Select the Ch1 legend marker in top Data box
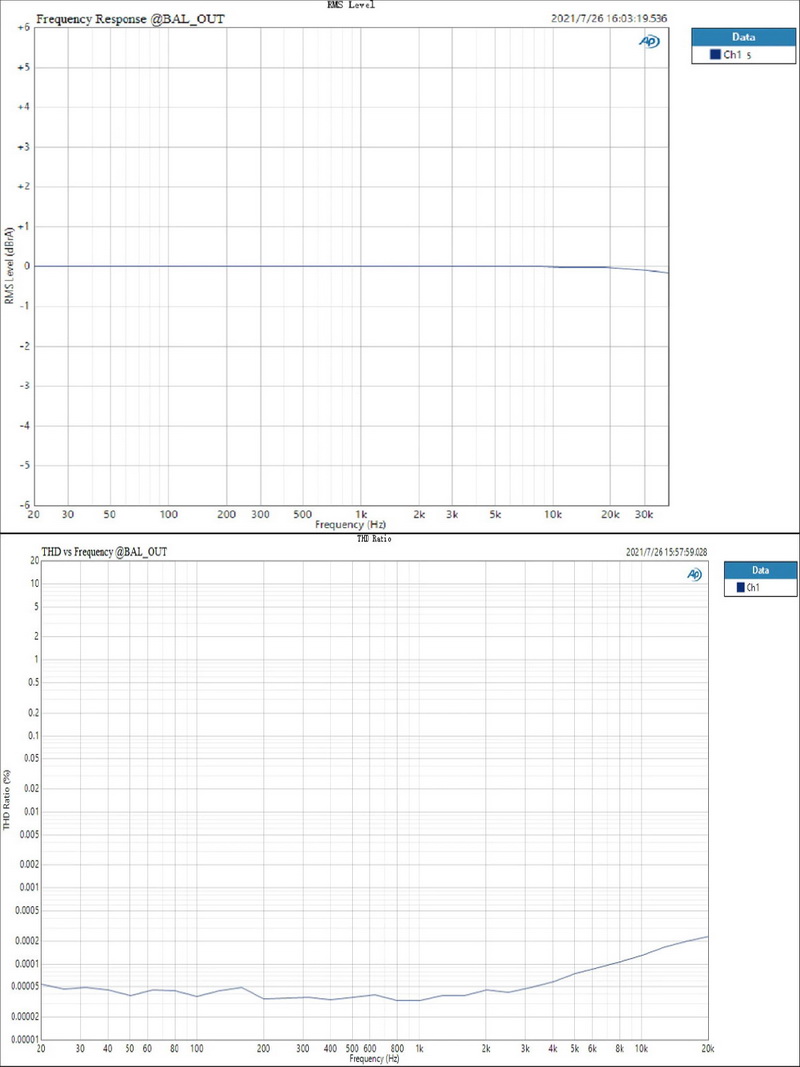 click(714, 54)
